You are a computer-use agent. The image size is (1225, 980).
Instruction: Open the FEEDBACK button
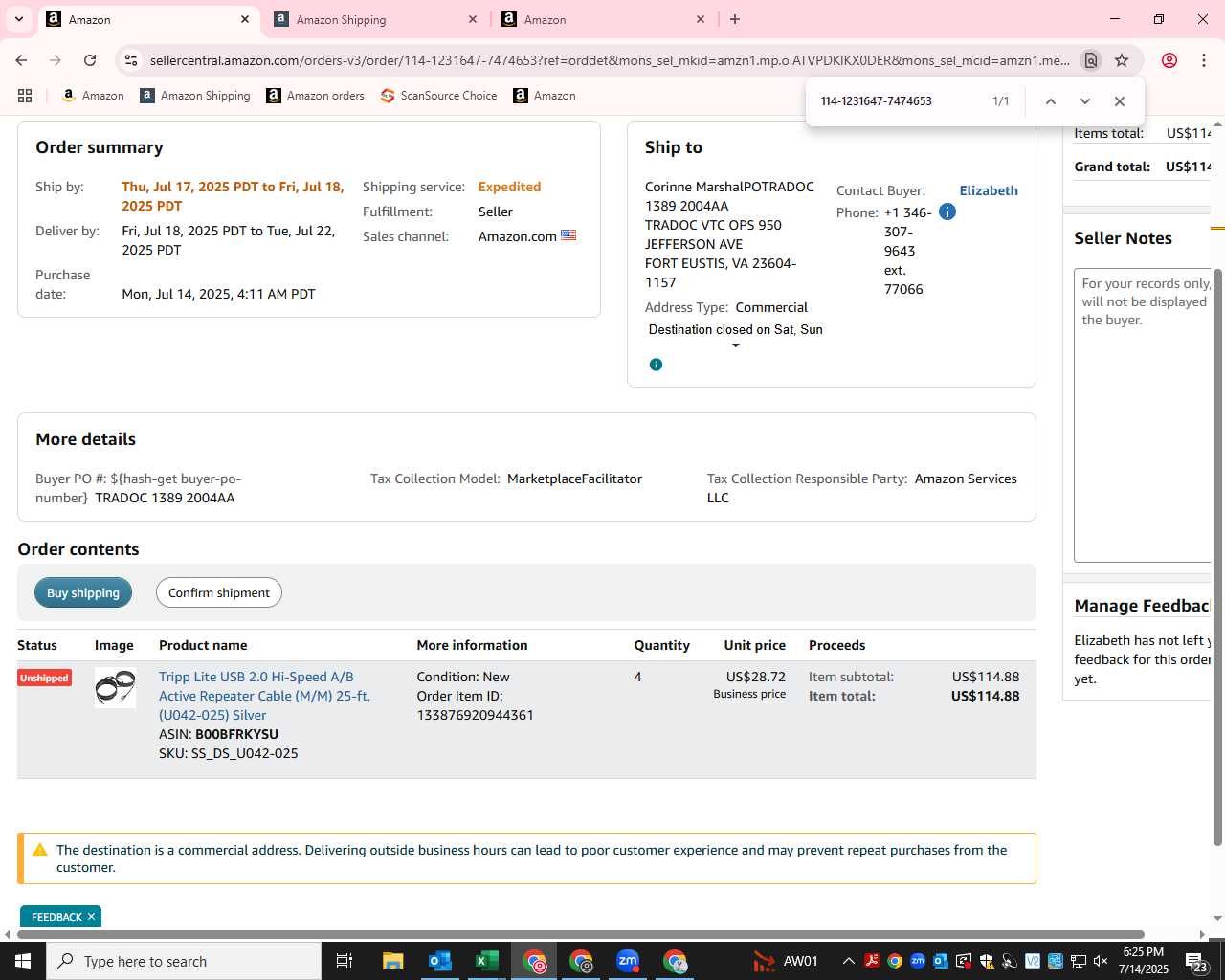(56, 917)
